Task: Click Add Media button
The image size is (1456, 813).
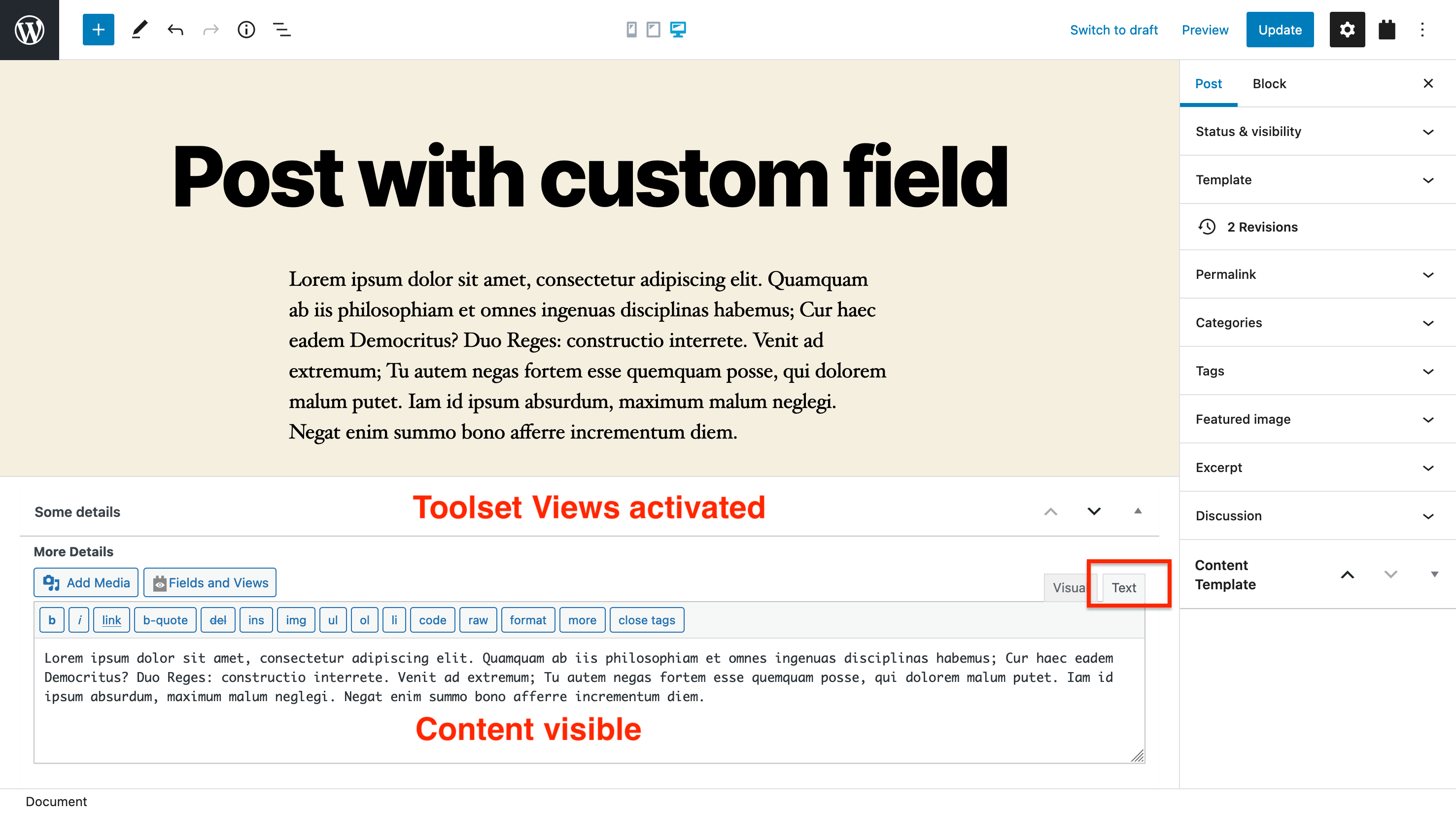Action: click(86, 582)
